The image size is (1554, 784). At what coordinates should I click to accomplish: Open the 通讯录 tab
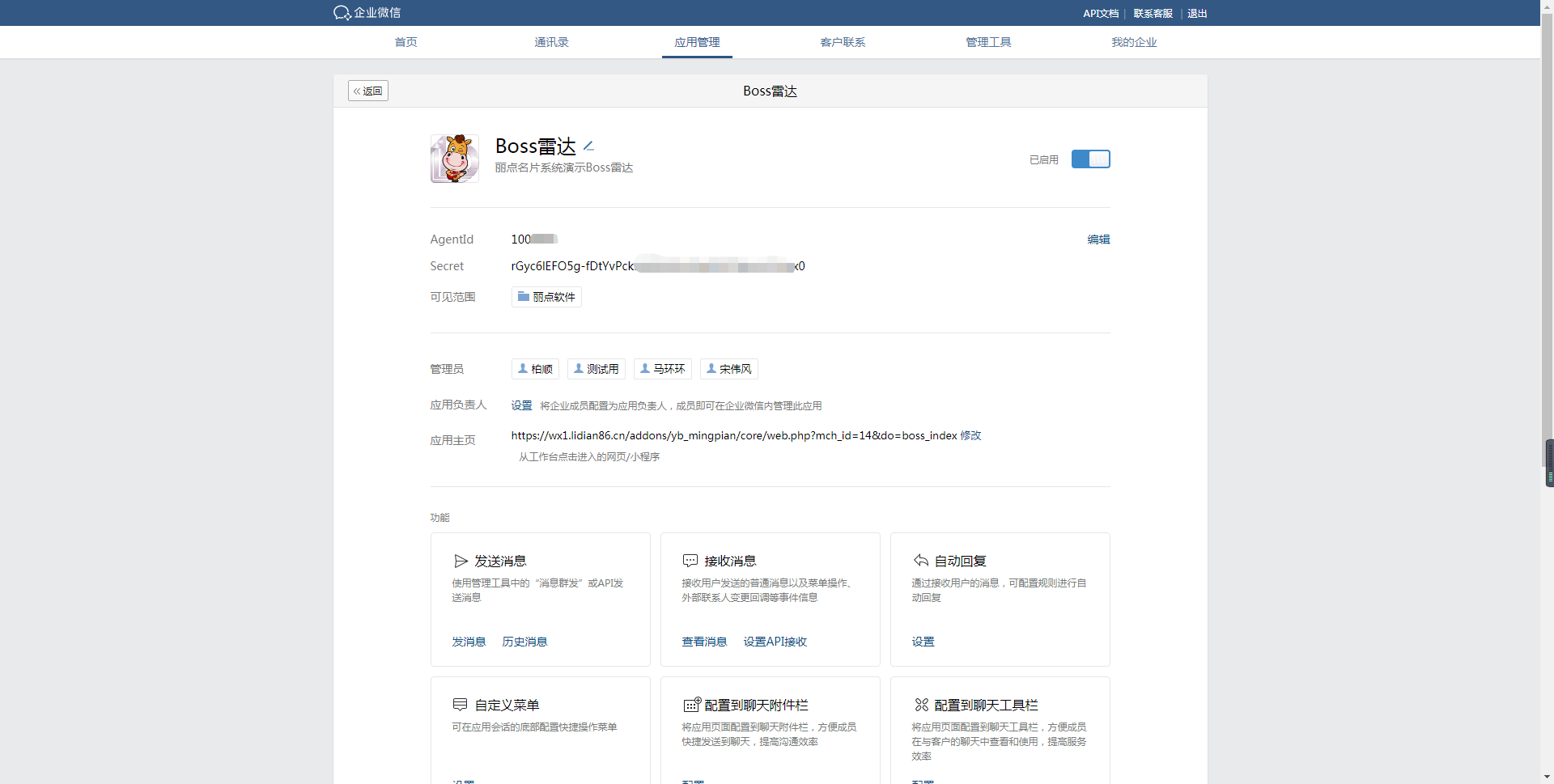point(551,42)
